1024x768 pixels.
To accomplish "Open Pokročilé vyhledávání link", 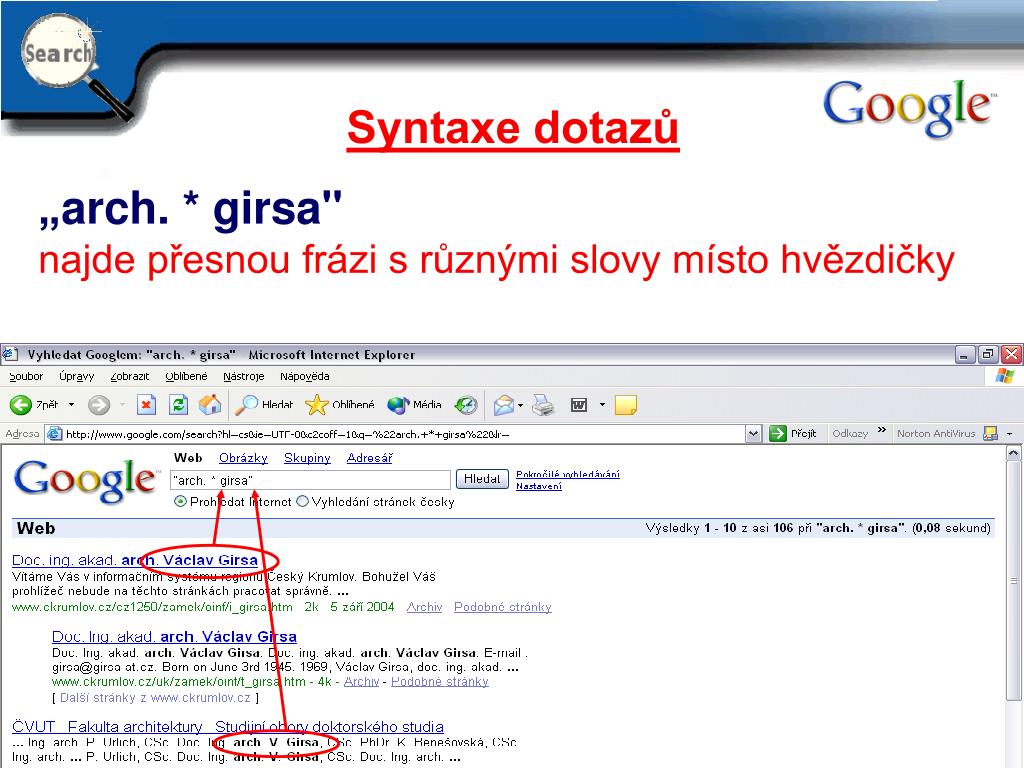I will [x=568, y=474].
